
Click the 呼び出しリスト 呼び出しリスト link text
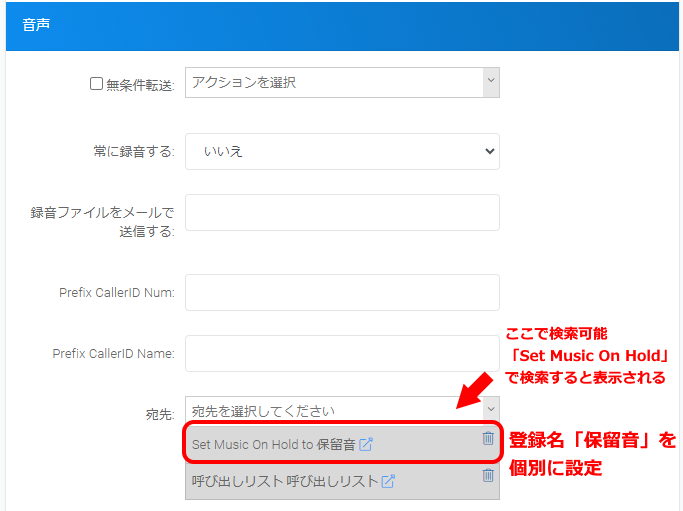(284, 481)
